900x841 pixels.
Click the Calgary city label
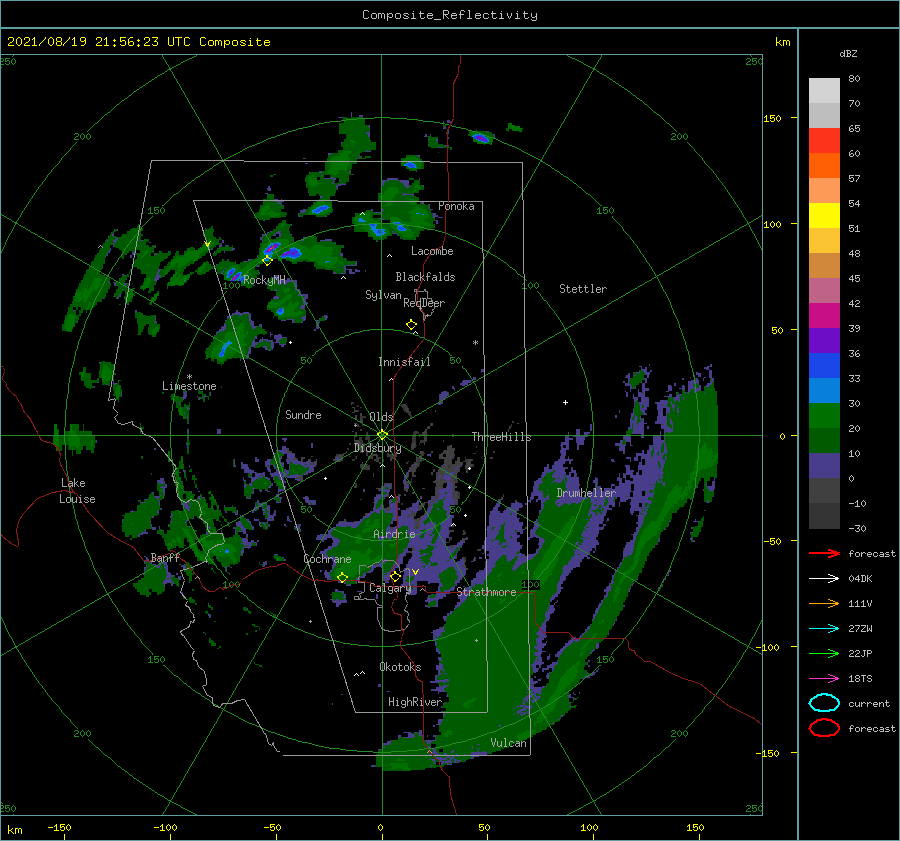pyautogui.click(x=390, y=588)
